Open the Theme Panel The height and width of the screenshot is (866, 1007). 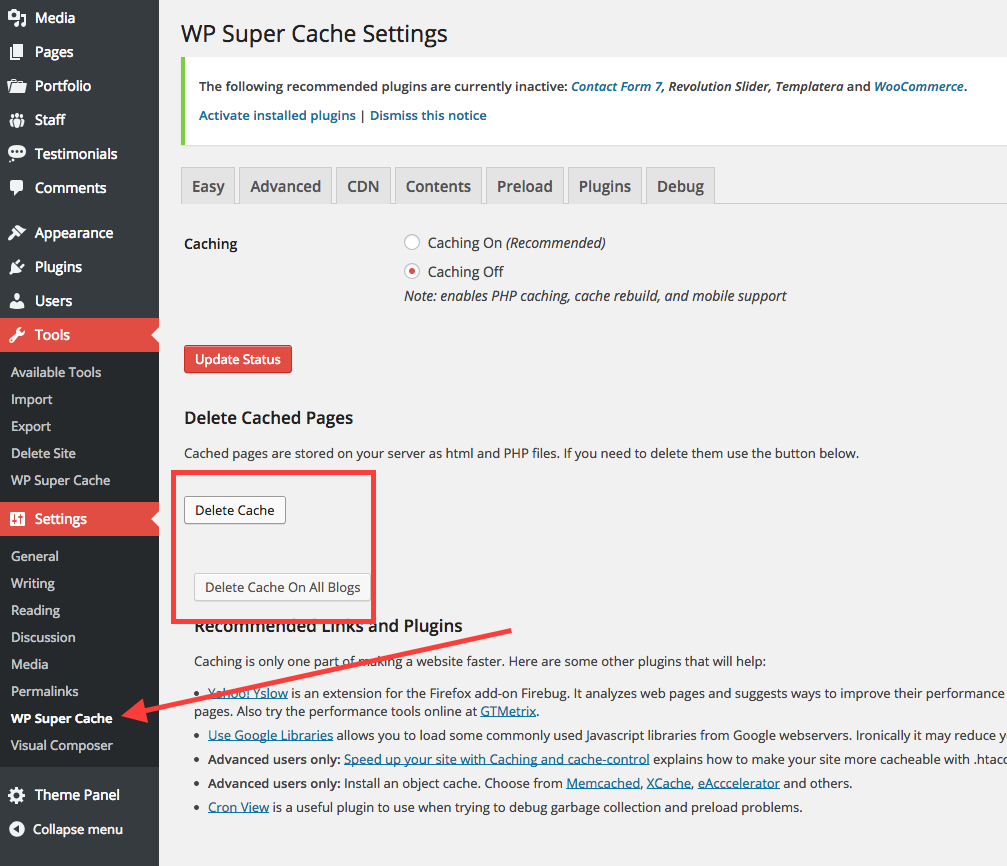click(75, 794)
